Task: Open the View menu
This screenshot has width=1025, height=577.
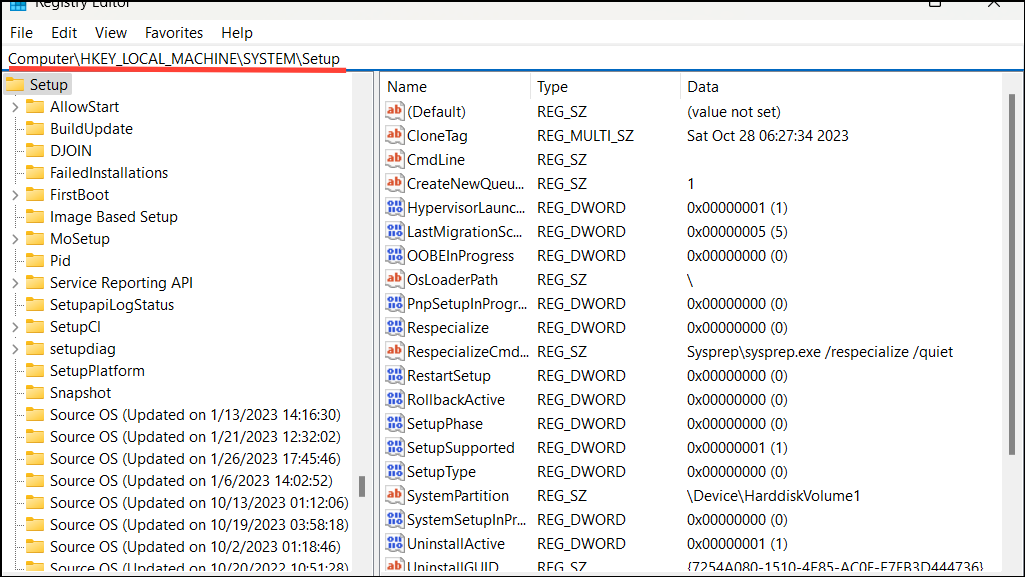Action: [x=110, y=33]
